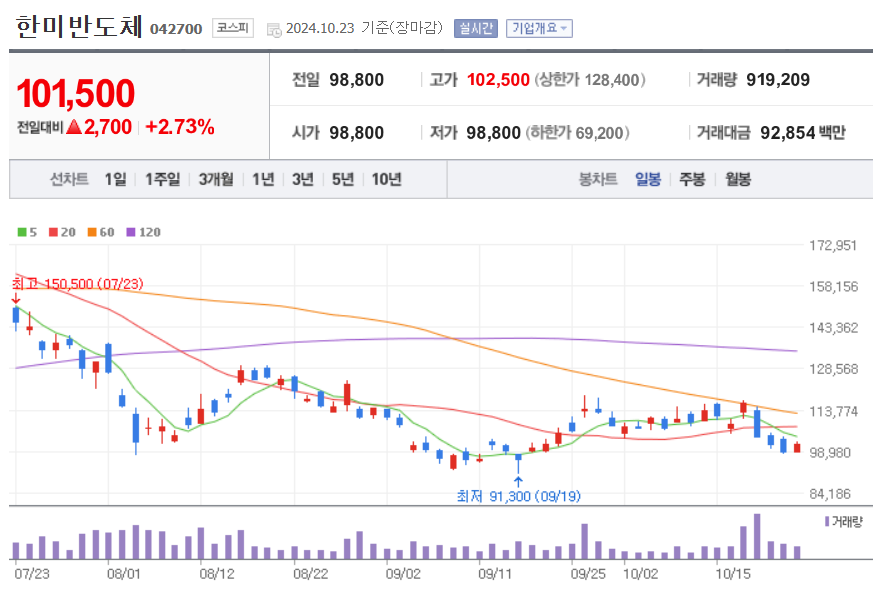Viewport: 873px width, 602px height.
Task: Click the +2.73% change percentage
Action: point(180,127)
